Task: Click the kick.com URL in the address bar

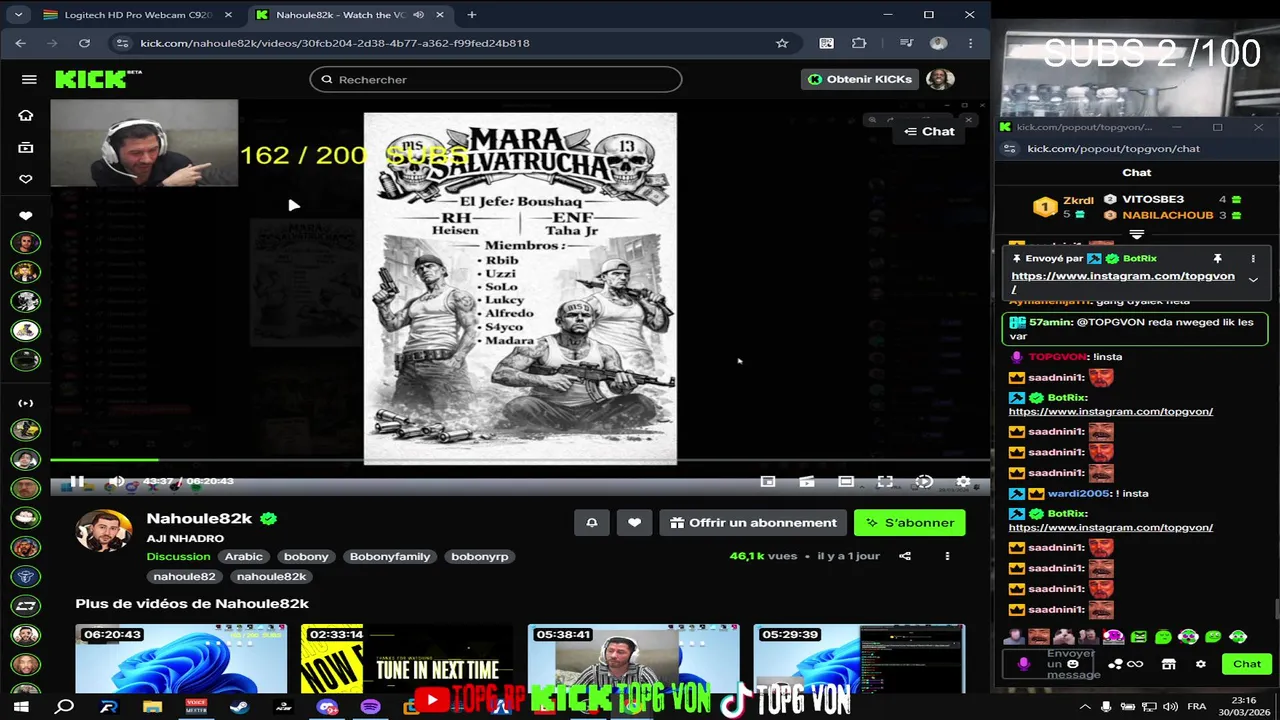Action: click(x=335, y=43)
